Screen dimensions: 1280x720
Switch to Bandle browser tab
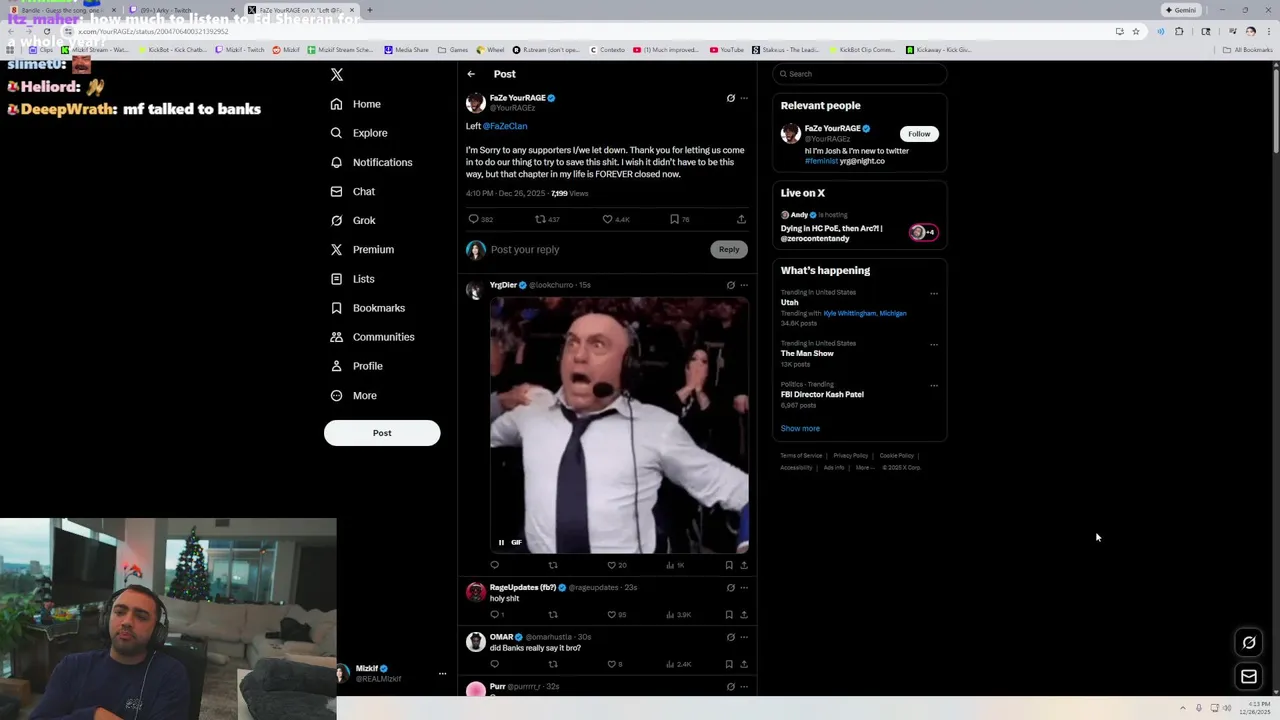(62, 10)
